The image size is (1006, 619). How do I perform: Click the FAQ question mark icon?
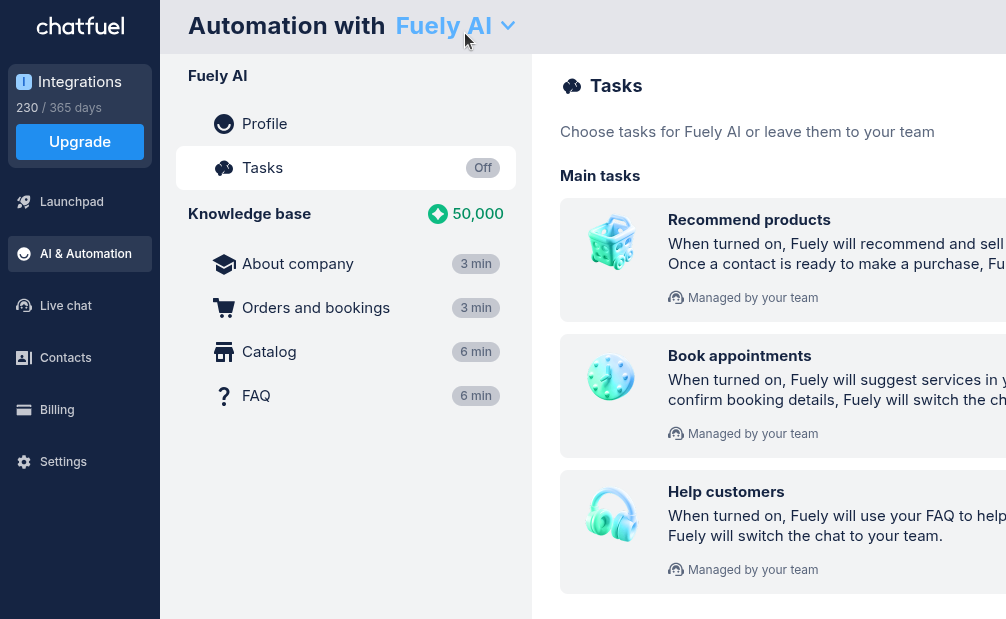coord(224,396)
